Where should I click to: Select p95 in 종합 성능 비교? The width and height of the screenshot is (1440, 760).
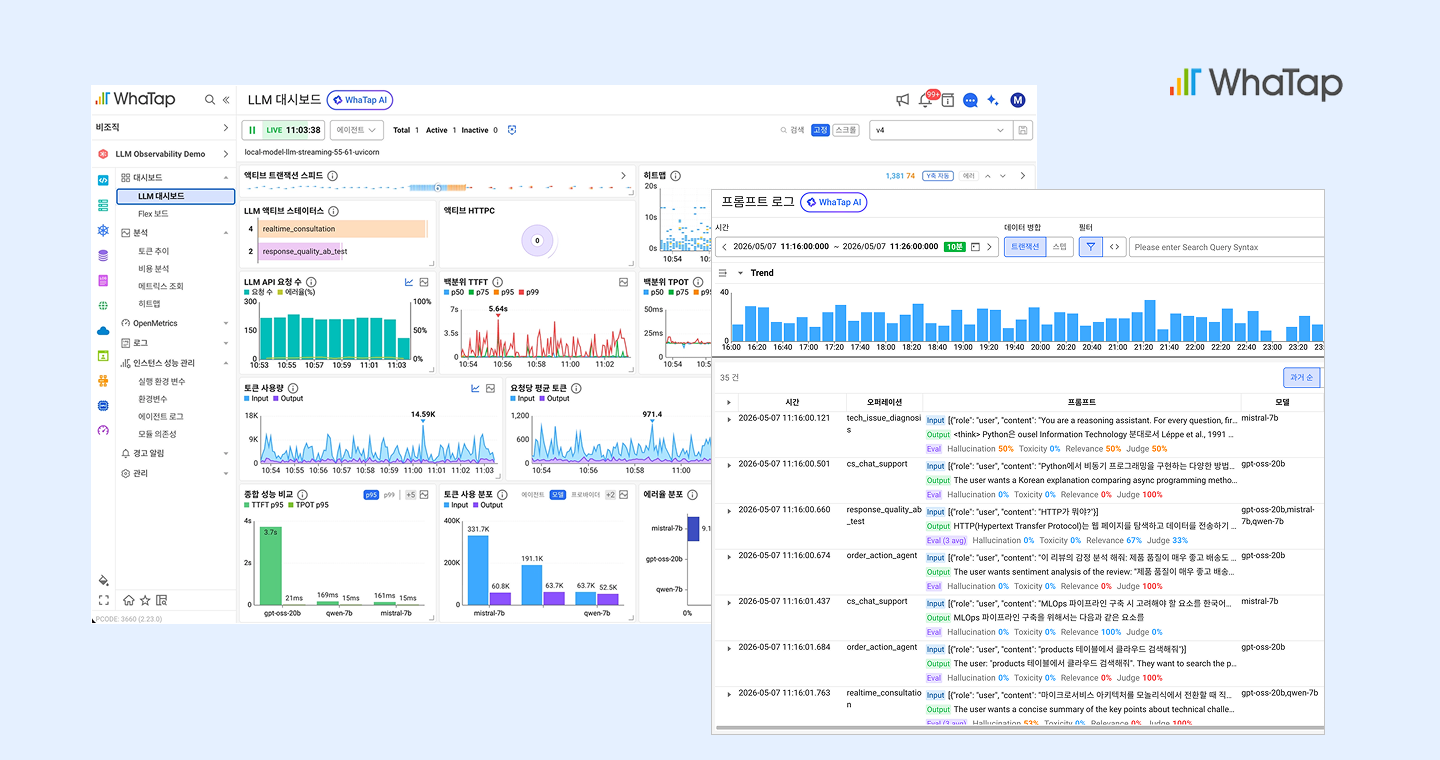371,494
